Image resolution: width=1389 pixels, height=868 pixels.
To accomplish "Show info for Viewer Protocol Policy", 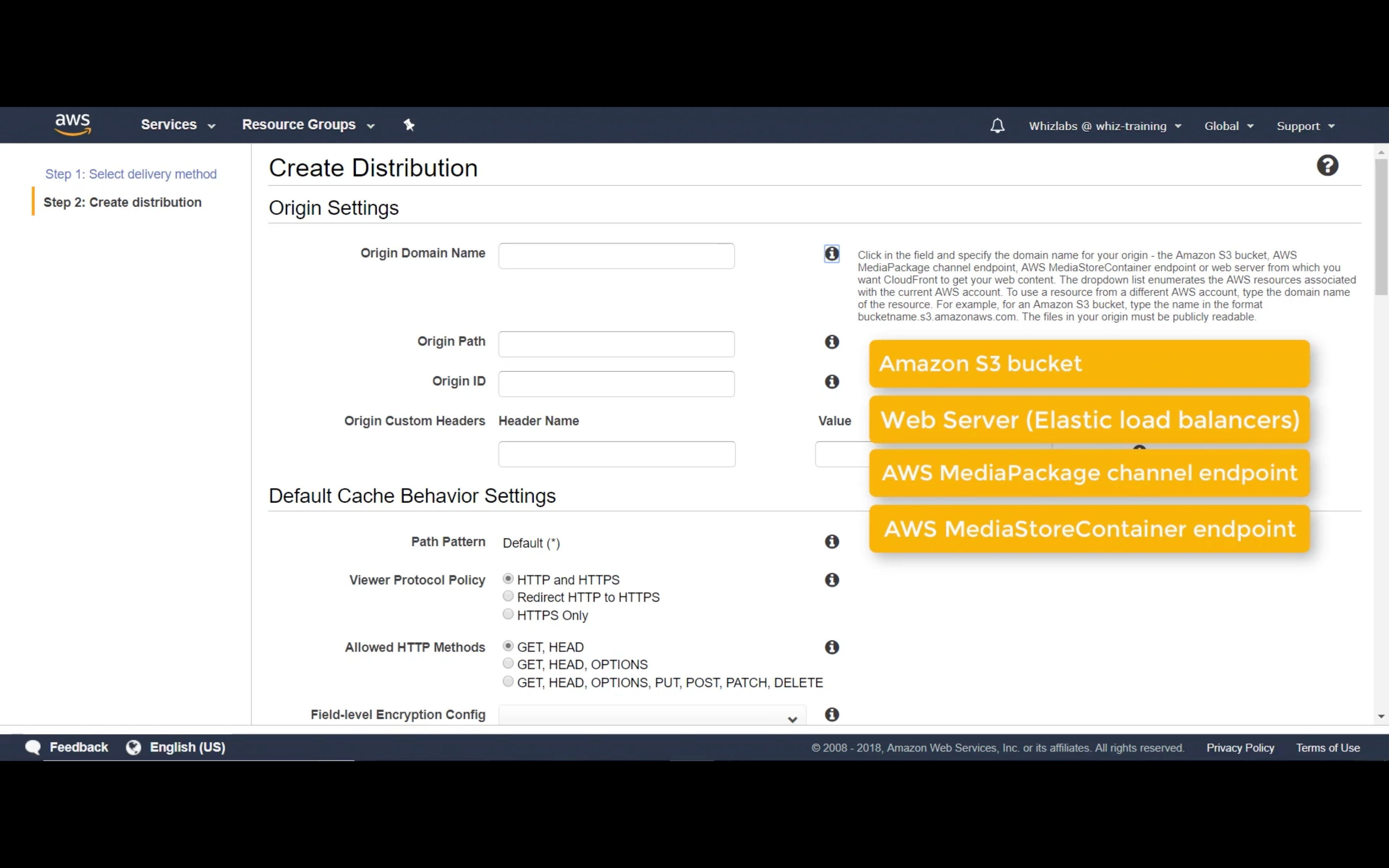I will click(x=832, y=580).
